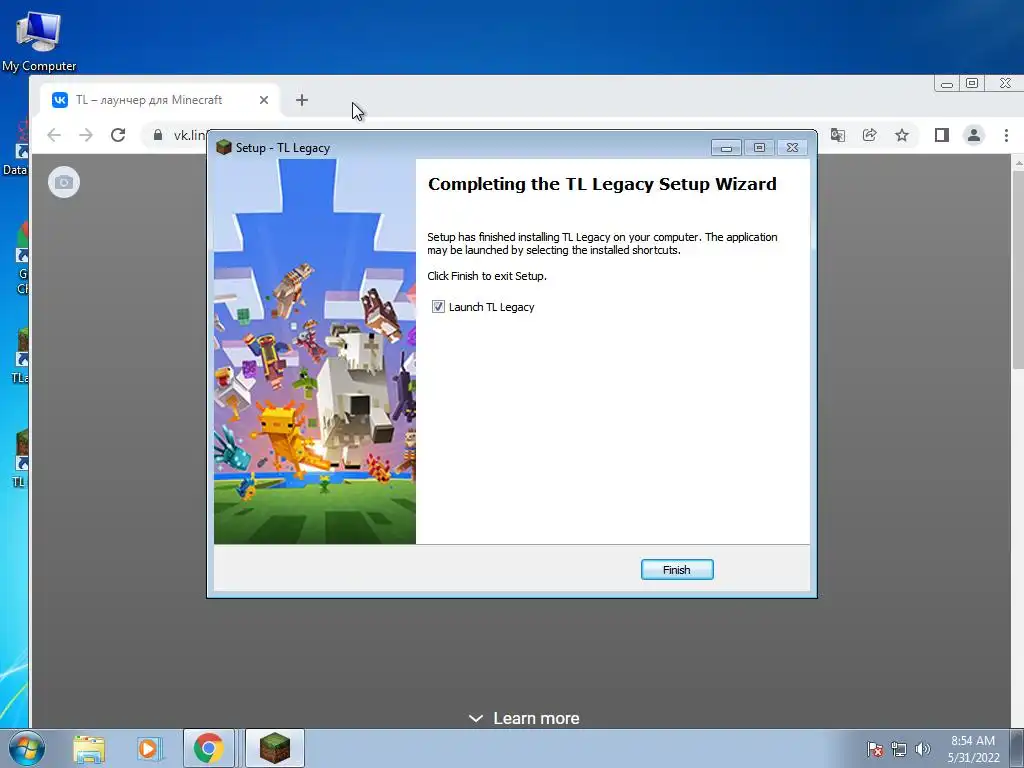Click the Finish button in setup wizard

pyautogui.click(x=677, y=569)
